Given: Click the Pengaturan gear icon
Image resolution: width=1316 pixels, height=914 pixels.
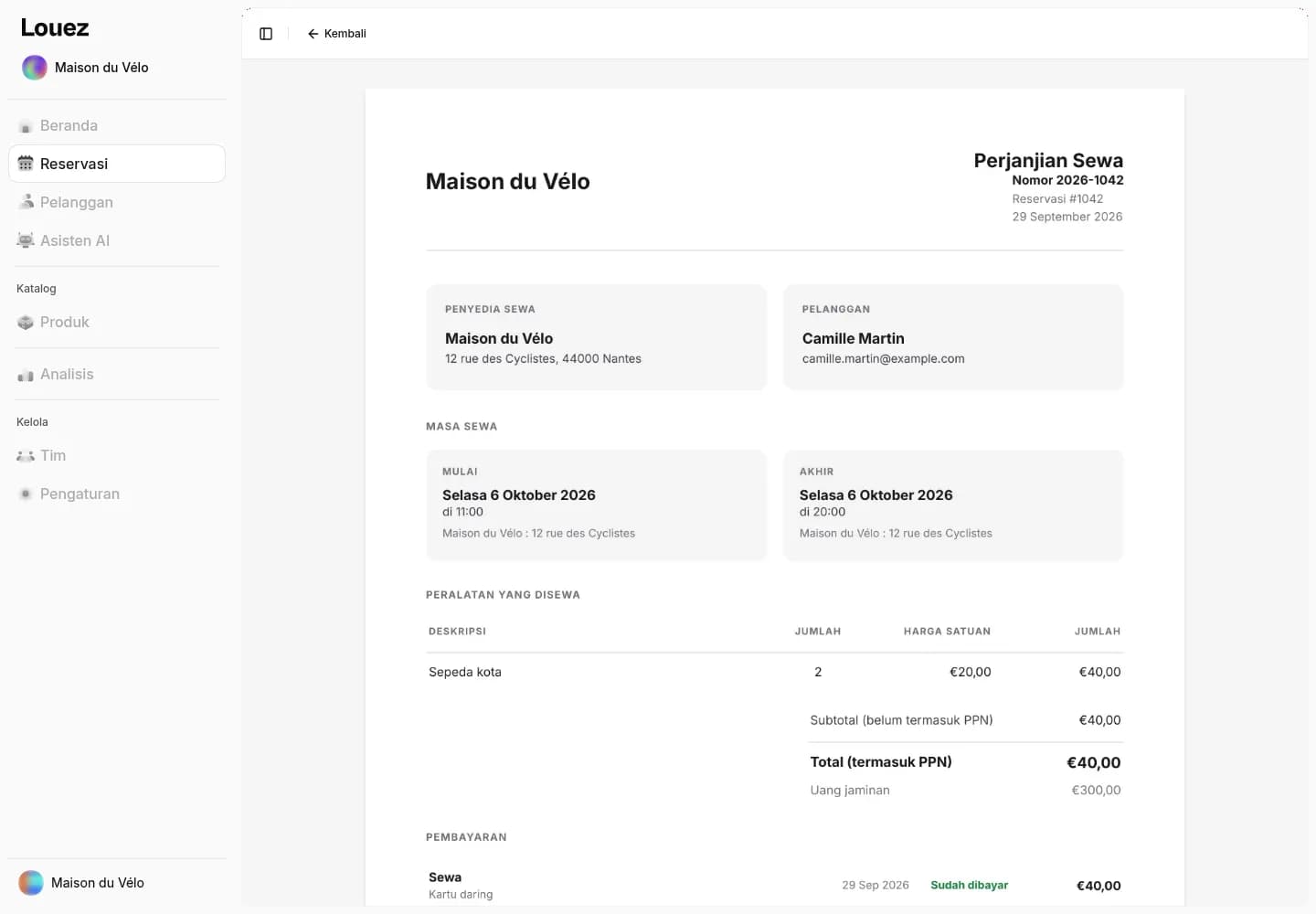Looking at the screenshot, I should 26,494.
